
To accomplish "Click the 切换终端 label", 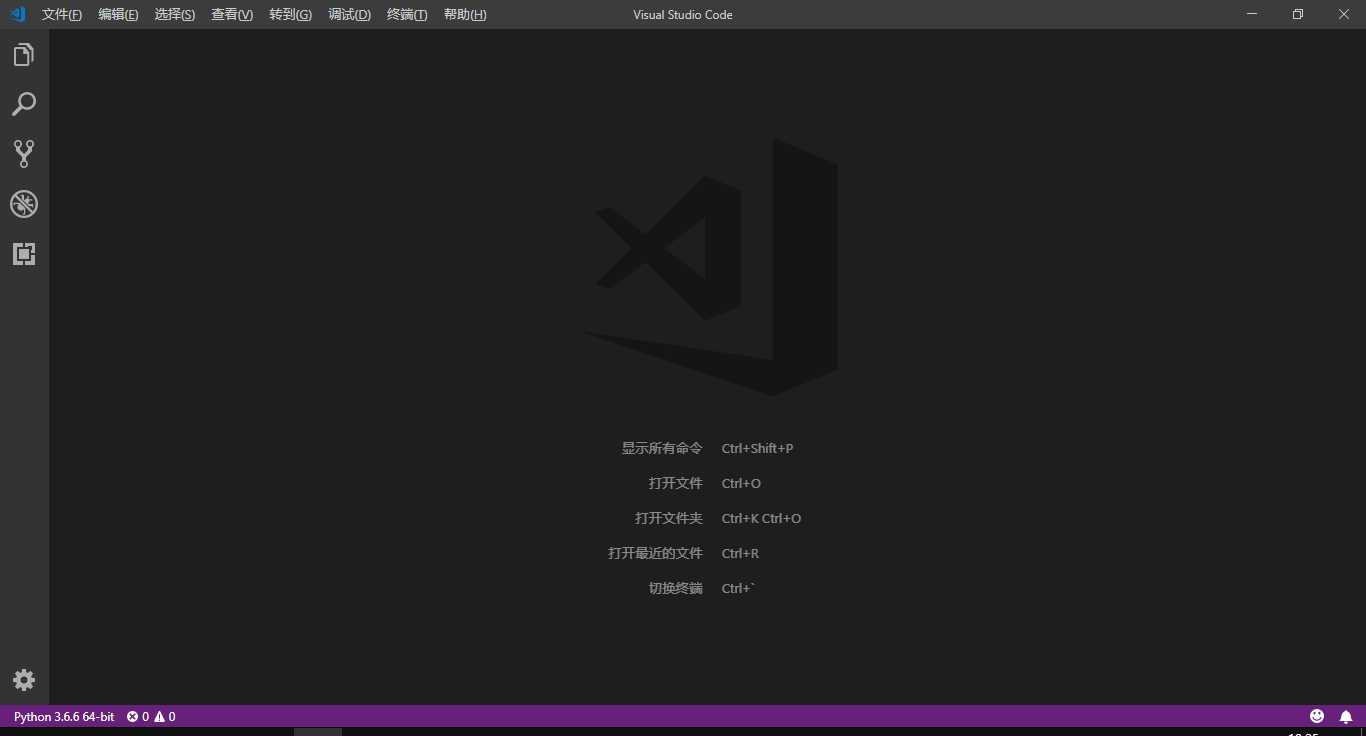I will [676, 588].
